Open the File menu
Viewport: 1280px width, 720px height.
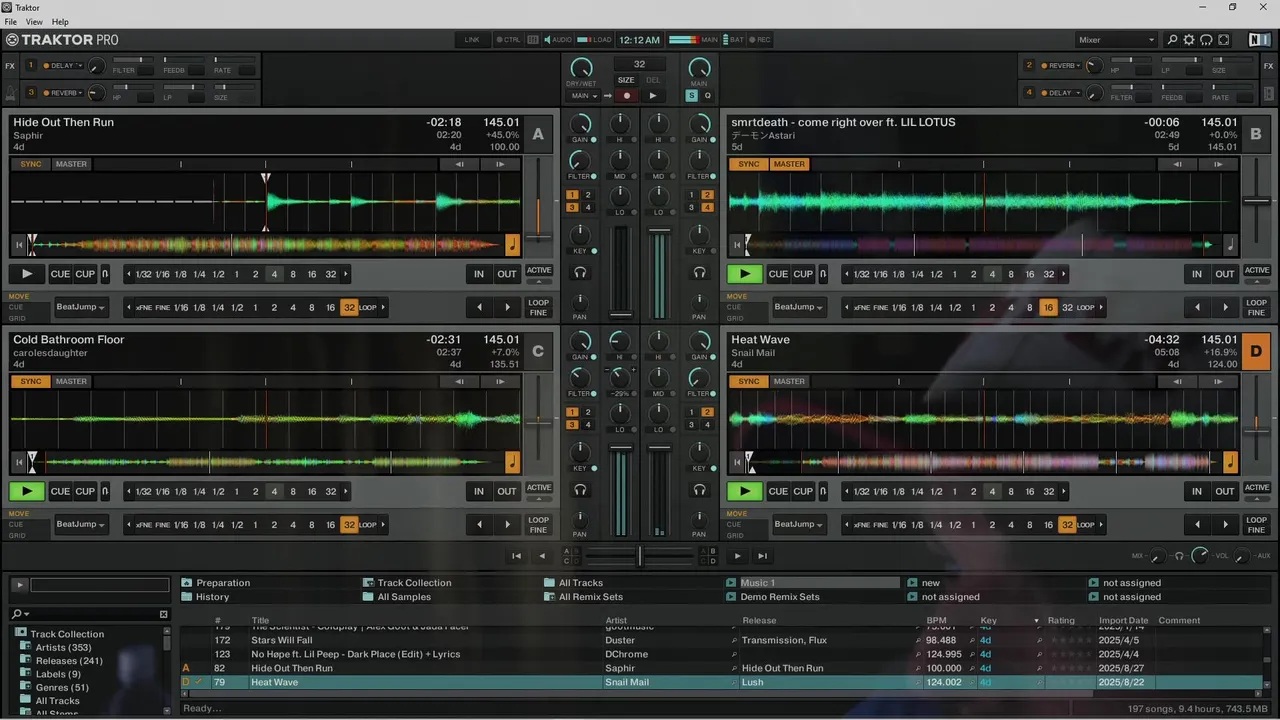10,22
